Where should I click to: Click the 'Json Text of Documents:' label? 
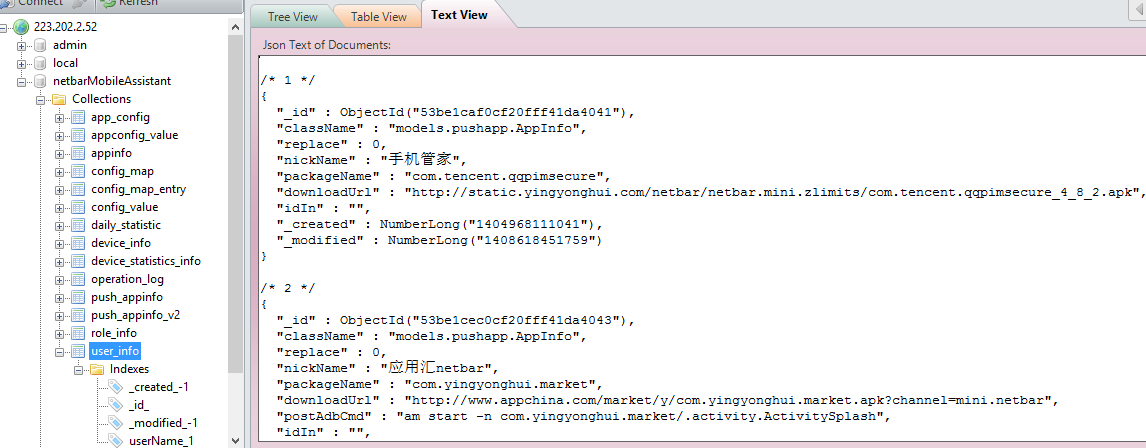tap(327, 45)
